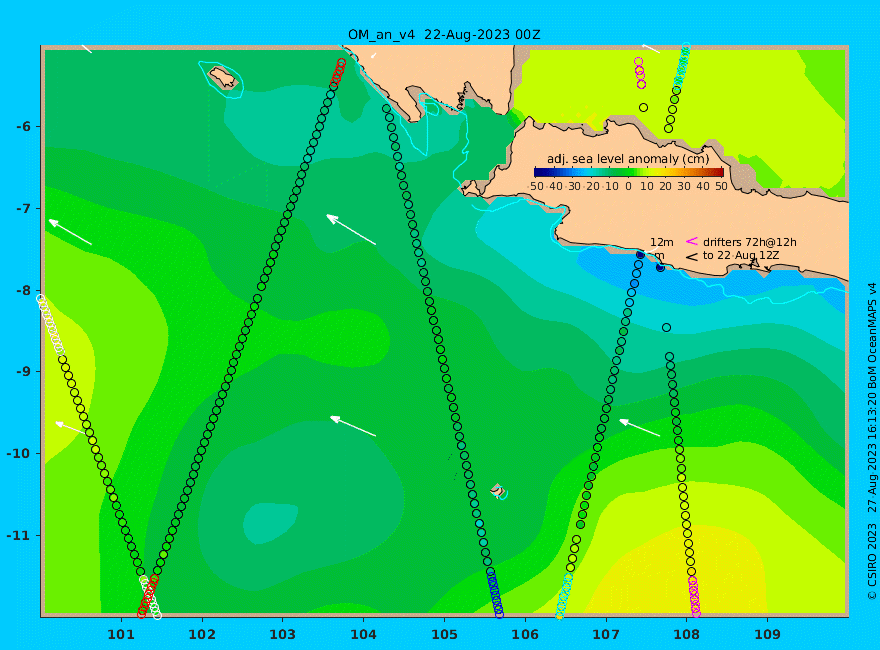Click the red circles at the top of the 103.7E track
Screen dimensions: 880x650
(x=338, y=74)
